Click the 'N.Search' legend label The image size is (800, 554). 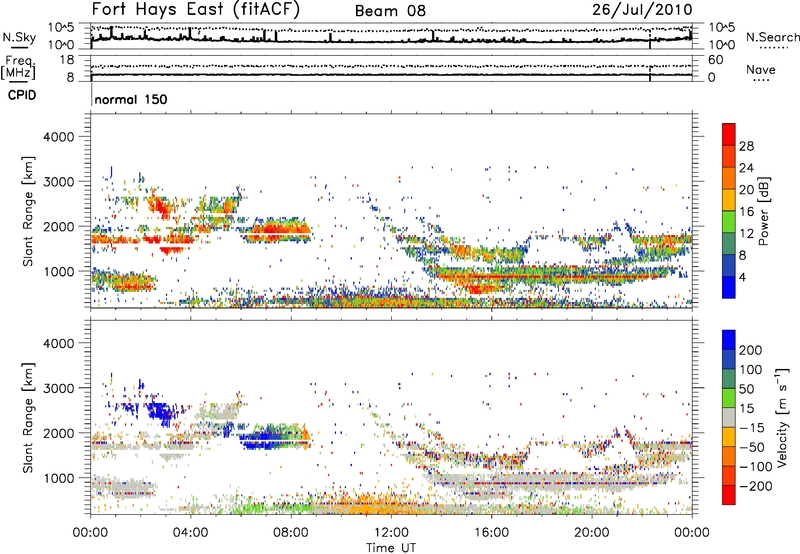click(x=772, y=37)
